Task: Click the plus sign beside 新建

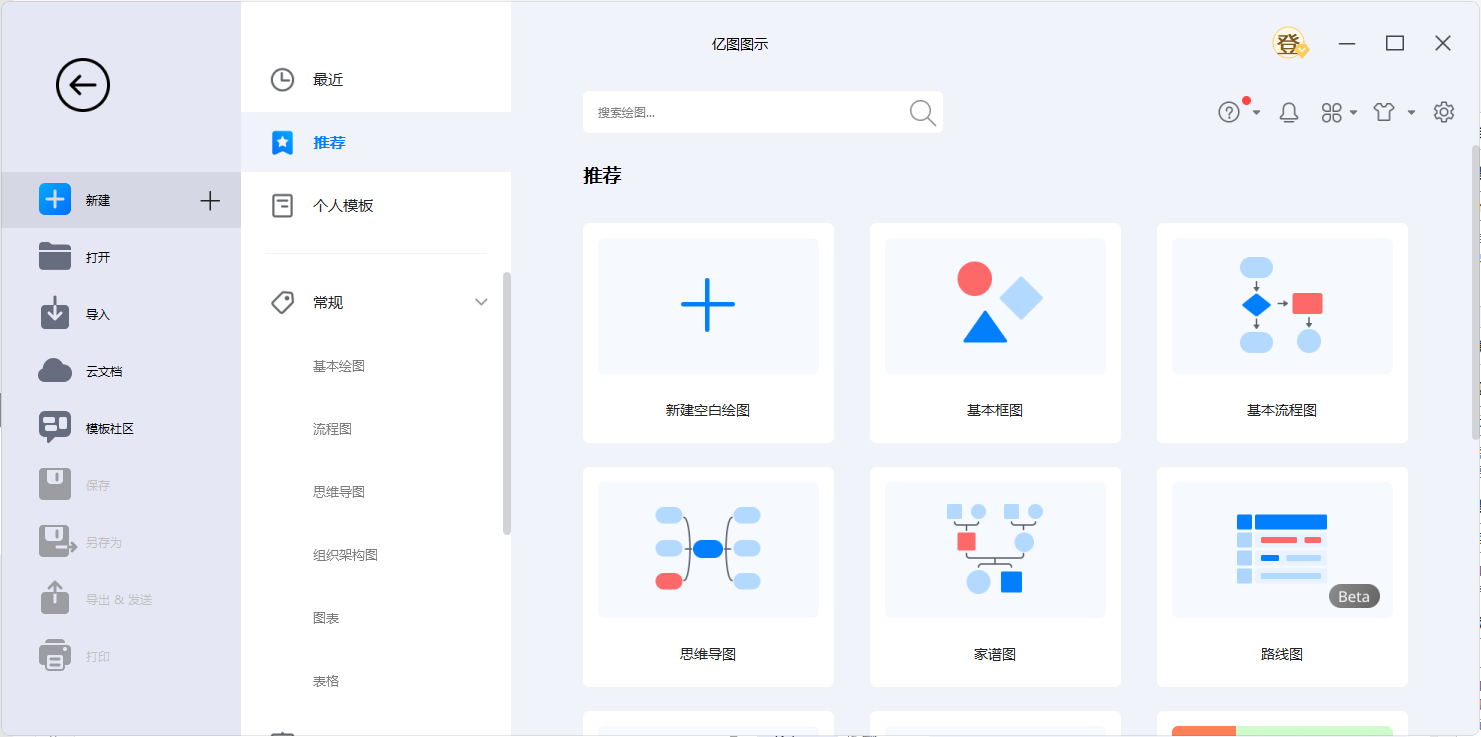Action: (210, 200)
